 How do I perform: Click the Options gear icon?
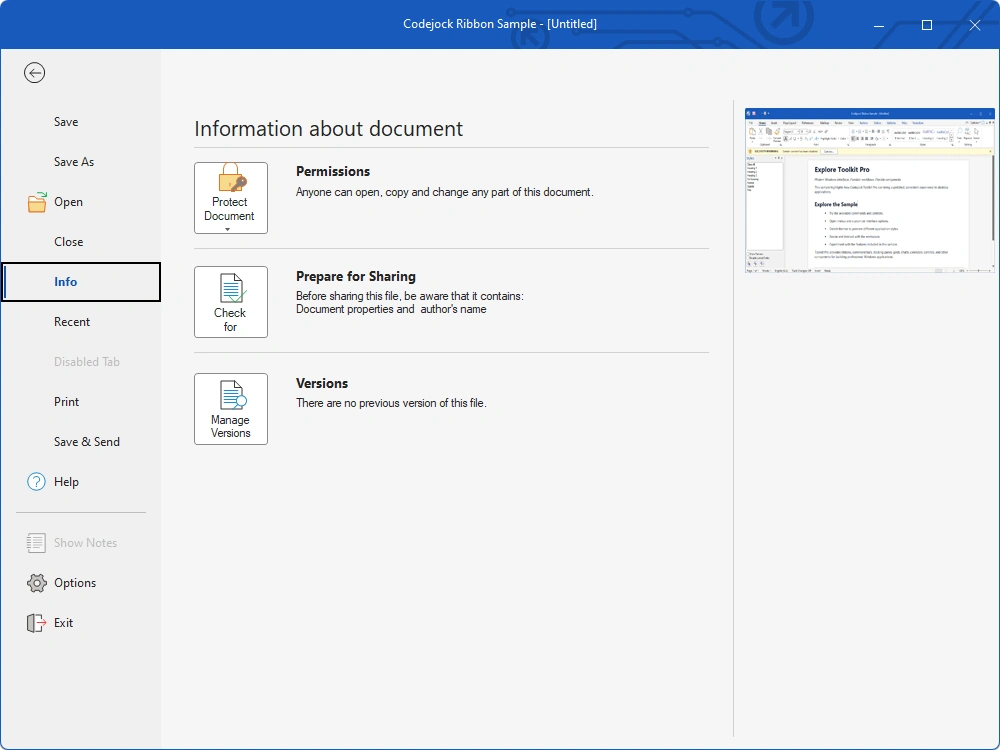[x=36, y=583]
